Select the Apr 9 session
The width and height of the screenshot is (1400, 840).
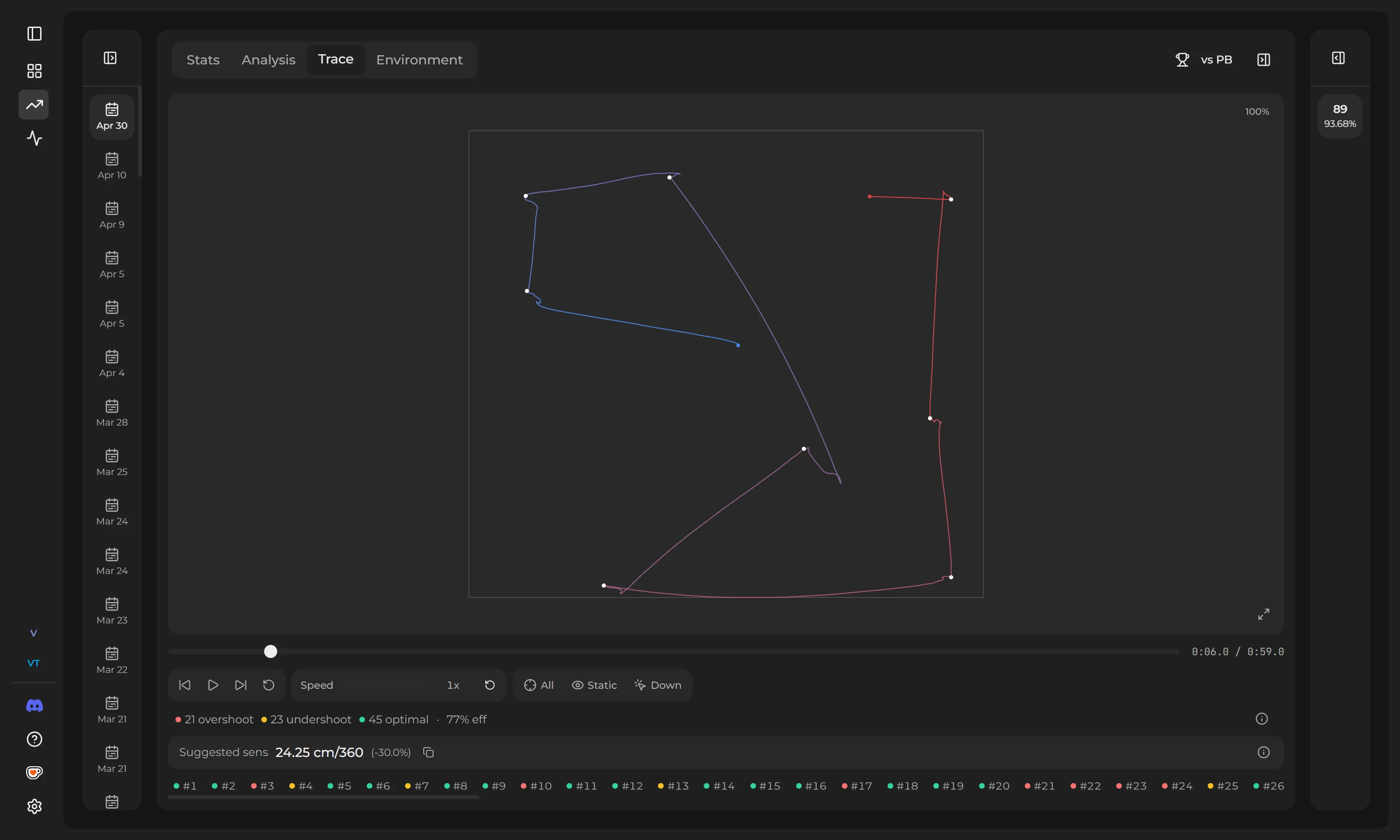pyautogui.click(x=112, y=215)
